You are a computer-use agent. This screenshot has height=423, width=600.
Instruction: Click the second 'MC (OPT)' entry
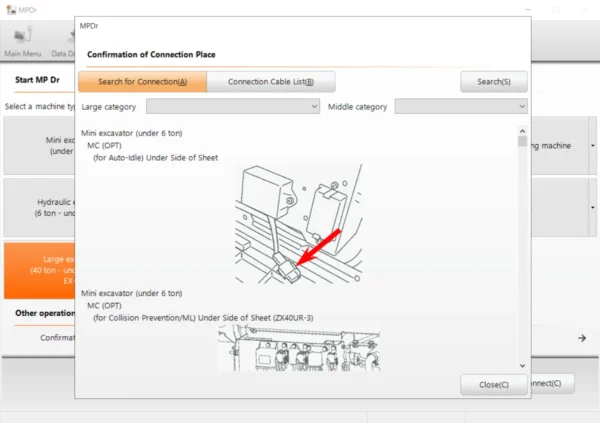[104, 305]
